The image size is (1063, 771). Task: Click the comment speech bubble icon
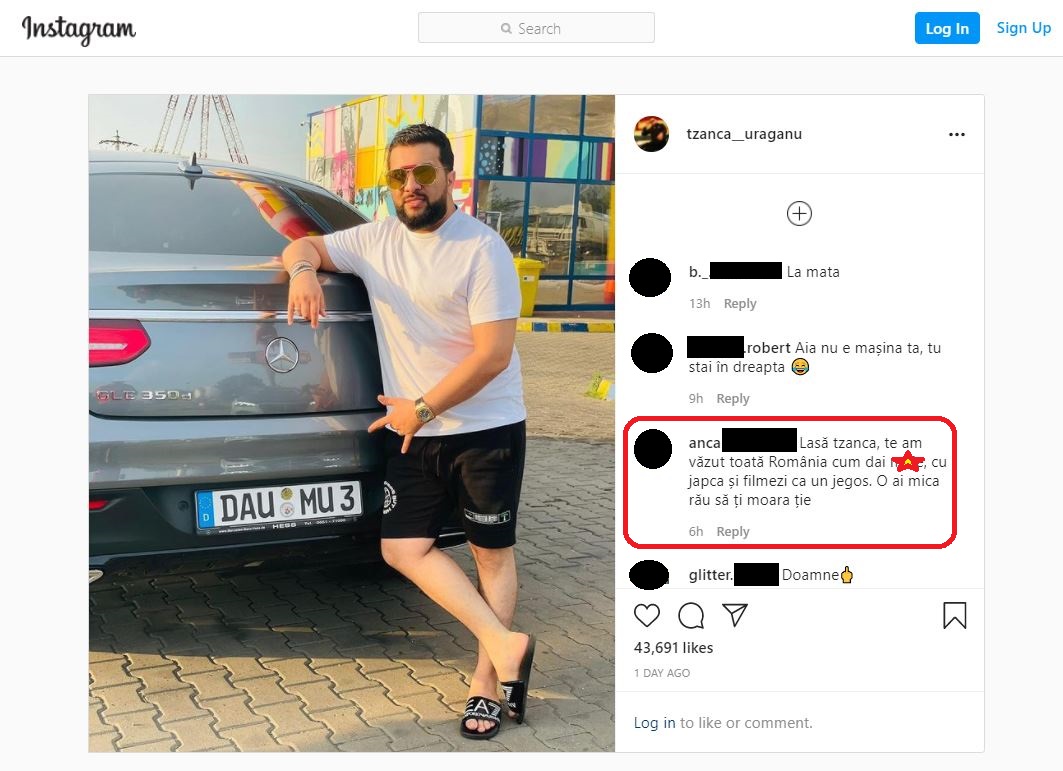[691, 616]
